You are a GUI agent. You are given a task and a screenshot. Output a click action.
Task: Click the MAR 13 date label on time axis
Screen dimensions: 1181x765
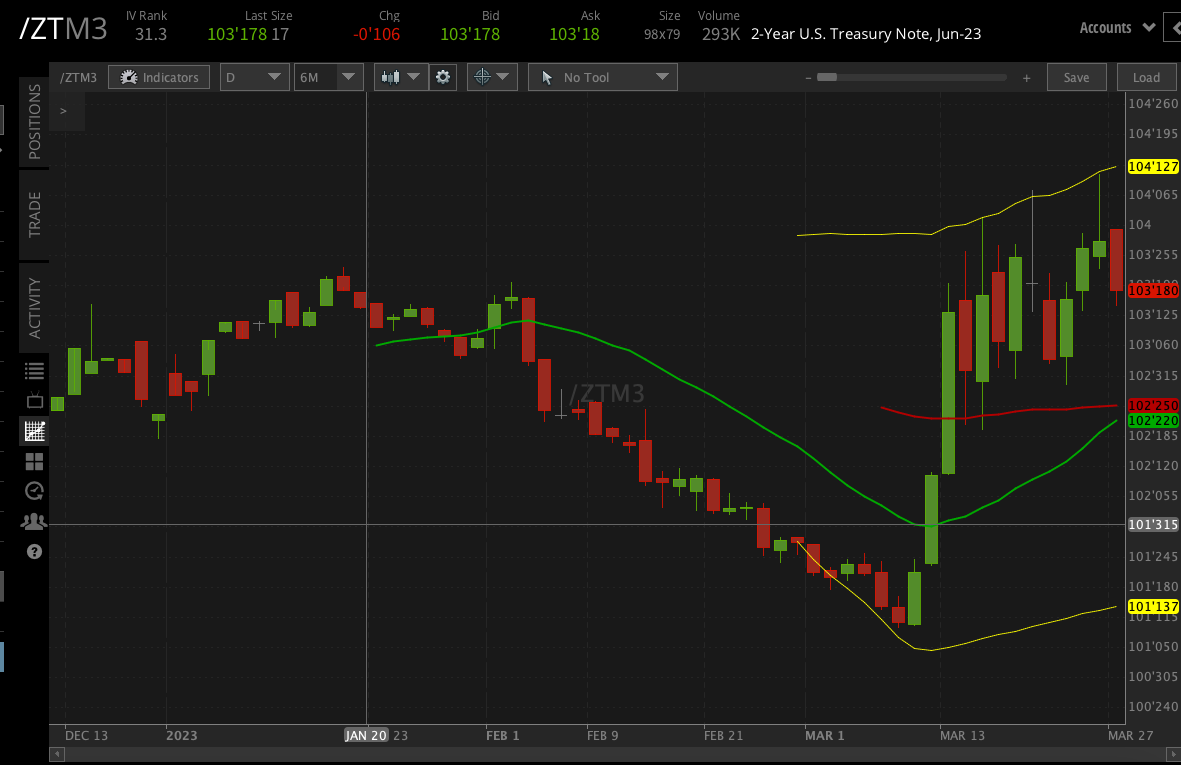[962, 736]
